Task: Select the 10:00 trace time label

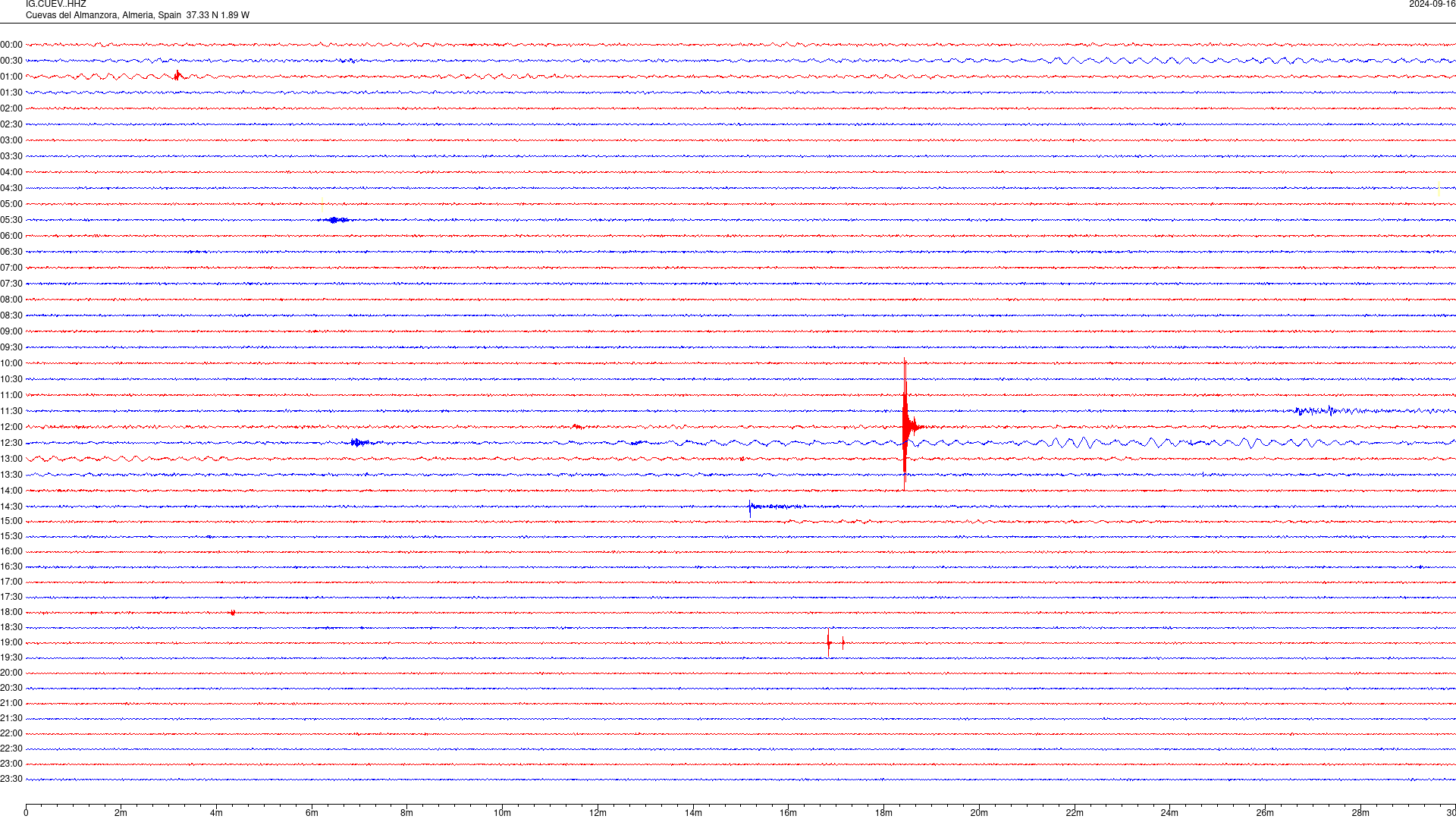Action: point(11,363)
